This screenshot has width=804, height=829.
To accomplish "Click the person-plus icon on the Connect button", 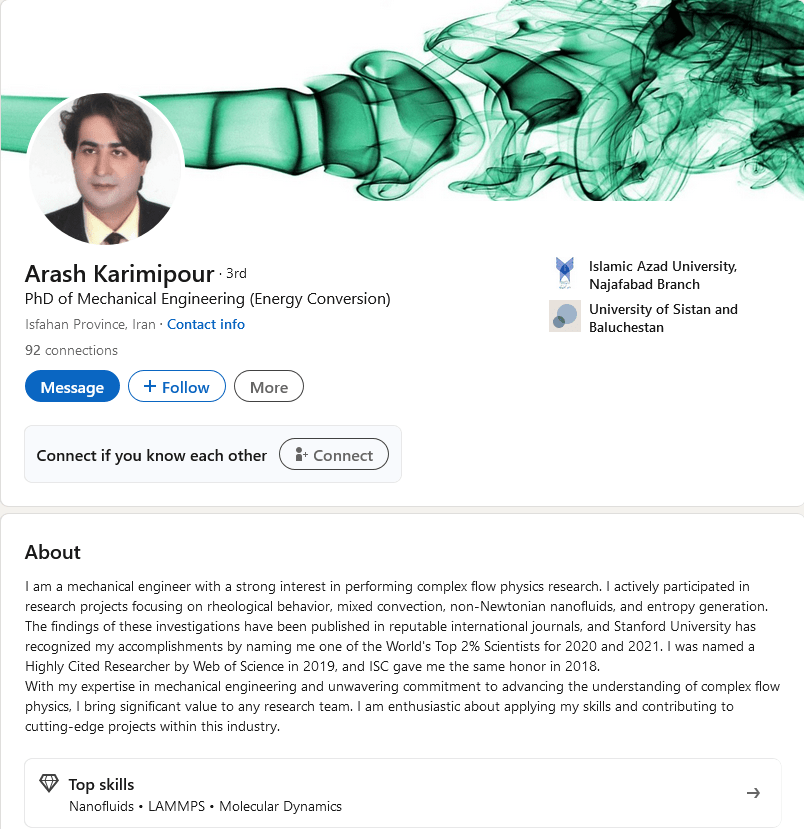I will pos(300,455).
